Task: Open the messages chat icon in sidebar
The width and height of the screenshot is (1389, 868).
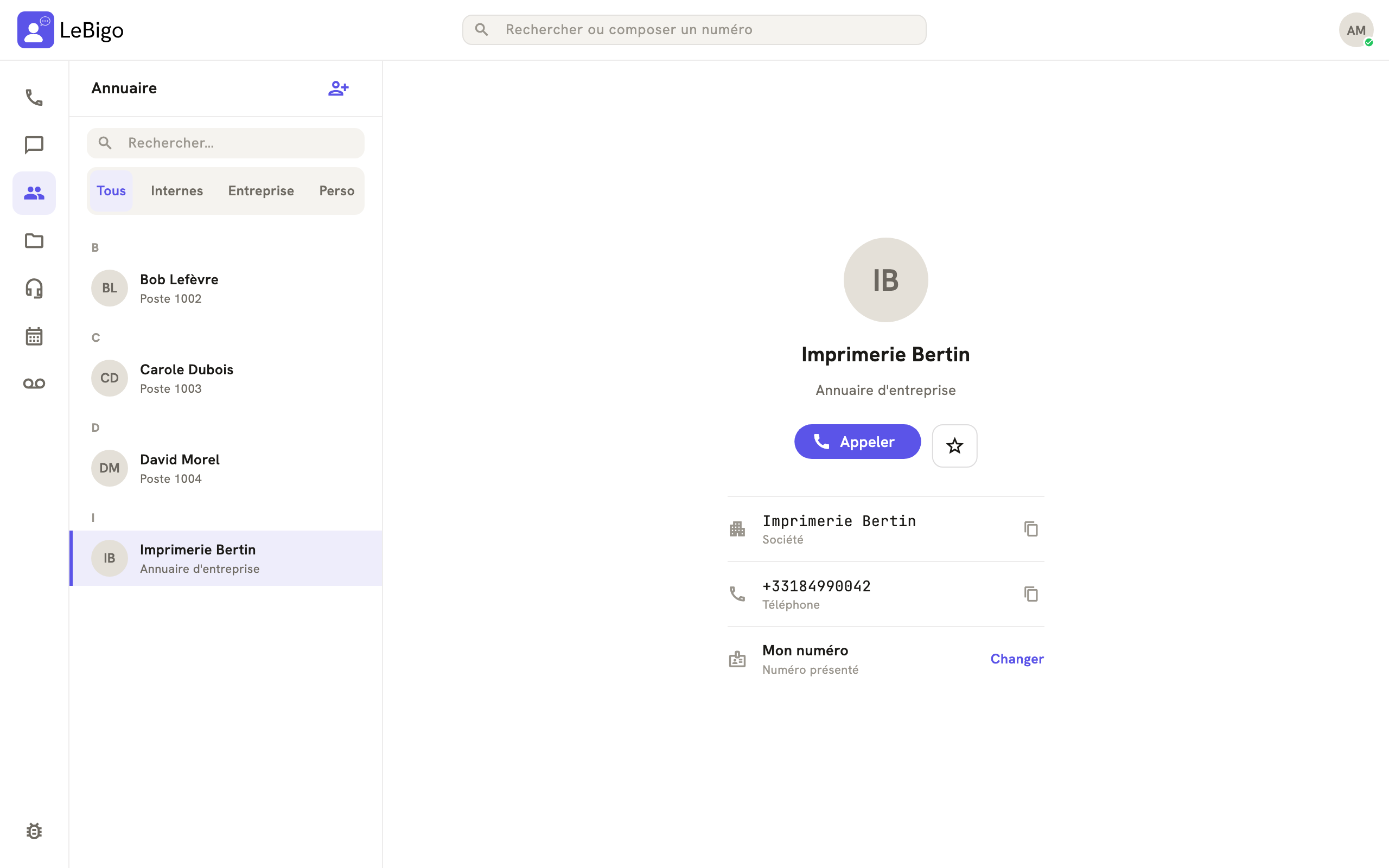Action: pyautogui.click(x=34, y=145)
